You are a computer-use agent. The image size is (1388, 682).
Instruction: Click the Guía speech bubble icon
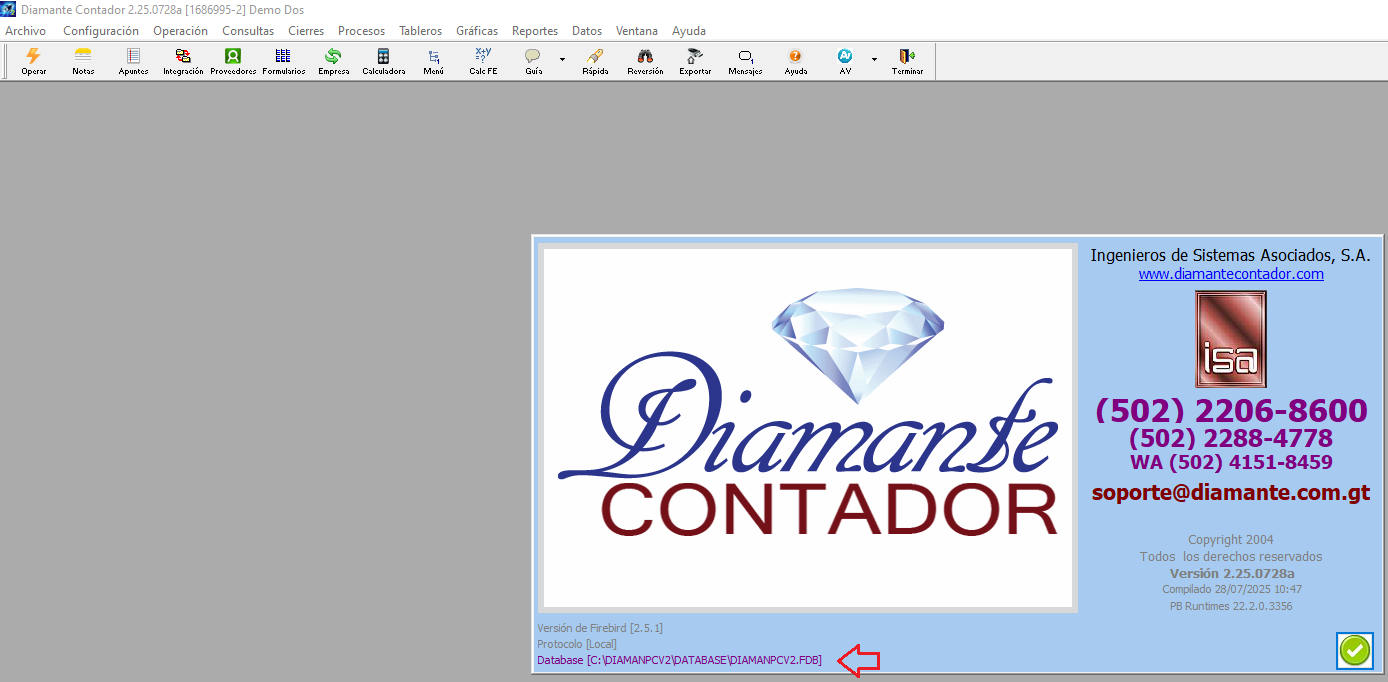coord(533,61)
